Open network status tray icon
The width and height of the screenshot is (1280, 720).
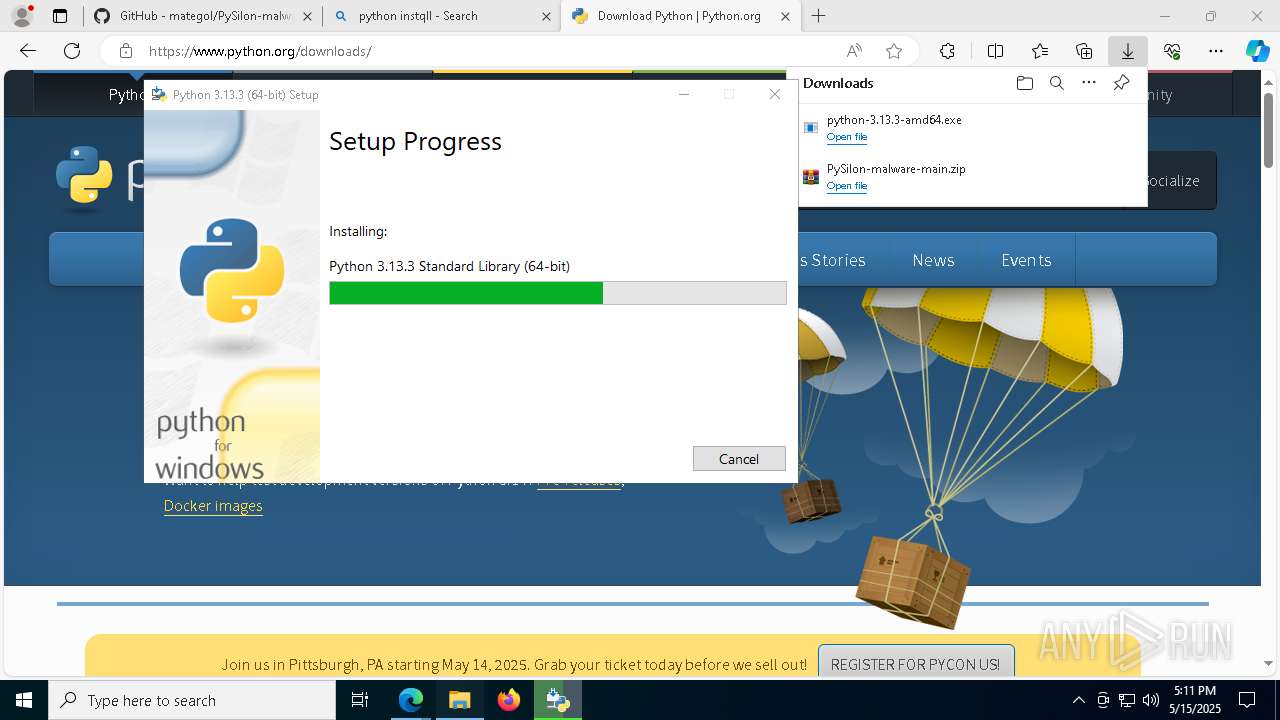tap(1127, 700)
